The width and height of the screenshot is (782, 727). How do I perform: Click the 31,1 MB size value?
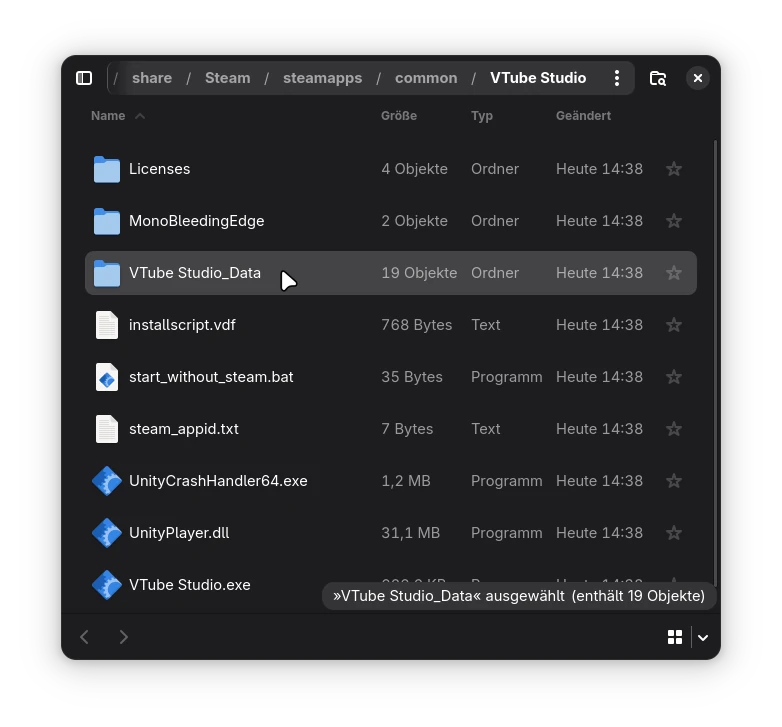pyautogui.click(x=410, y=533)
